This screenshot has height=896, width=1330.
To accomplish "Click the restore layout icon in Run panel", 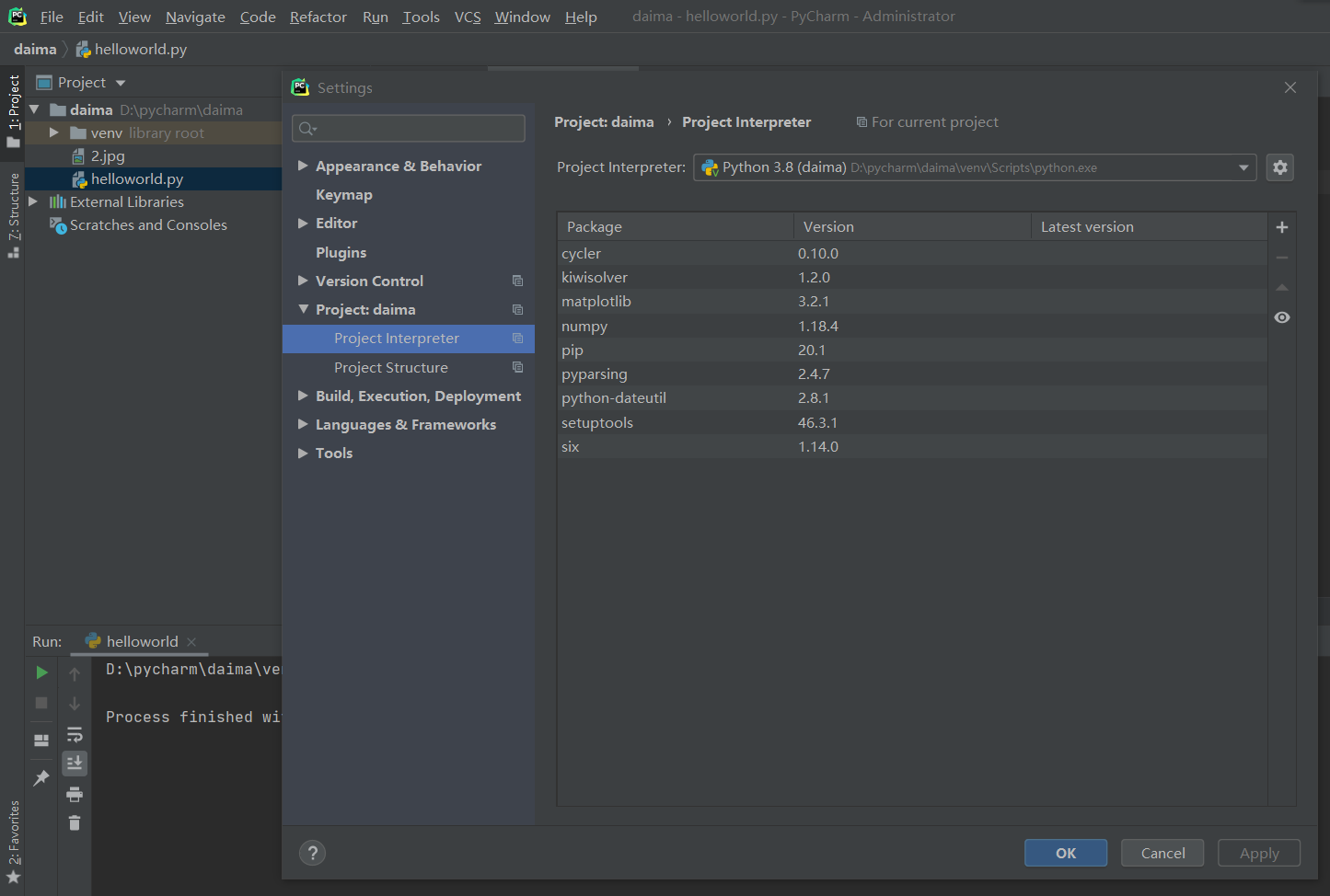I will coord(41,740).
